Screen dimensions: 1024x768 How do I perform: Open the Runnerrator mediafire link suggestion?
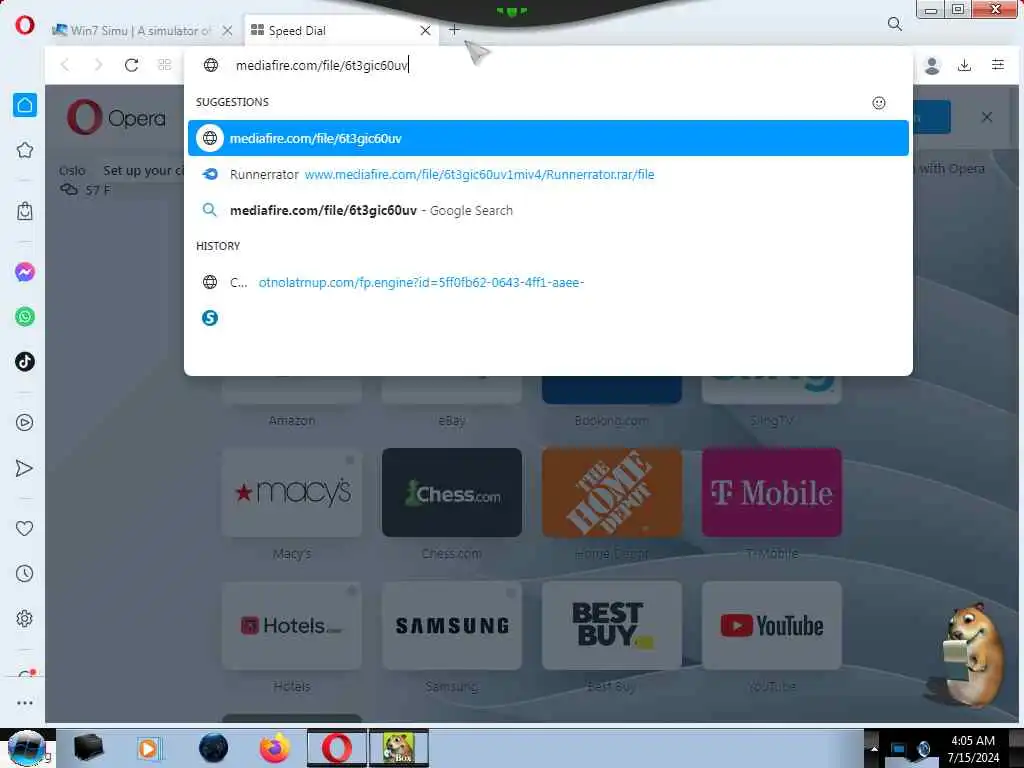click(549, 174)
